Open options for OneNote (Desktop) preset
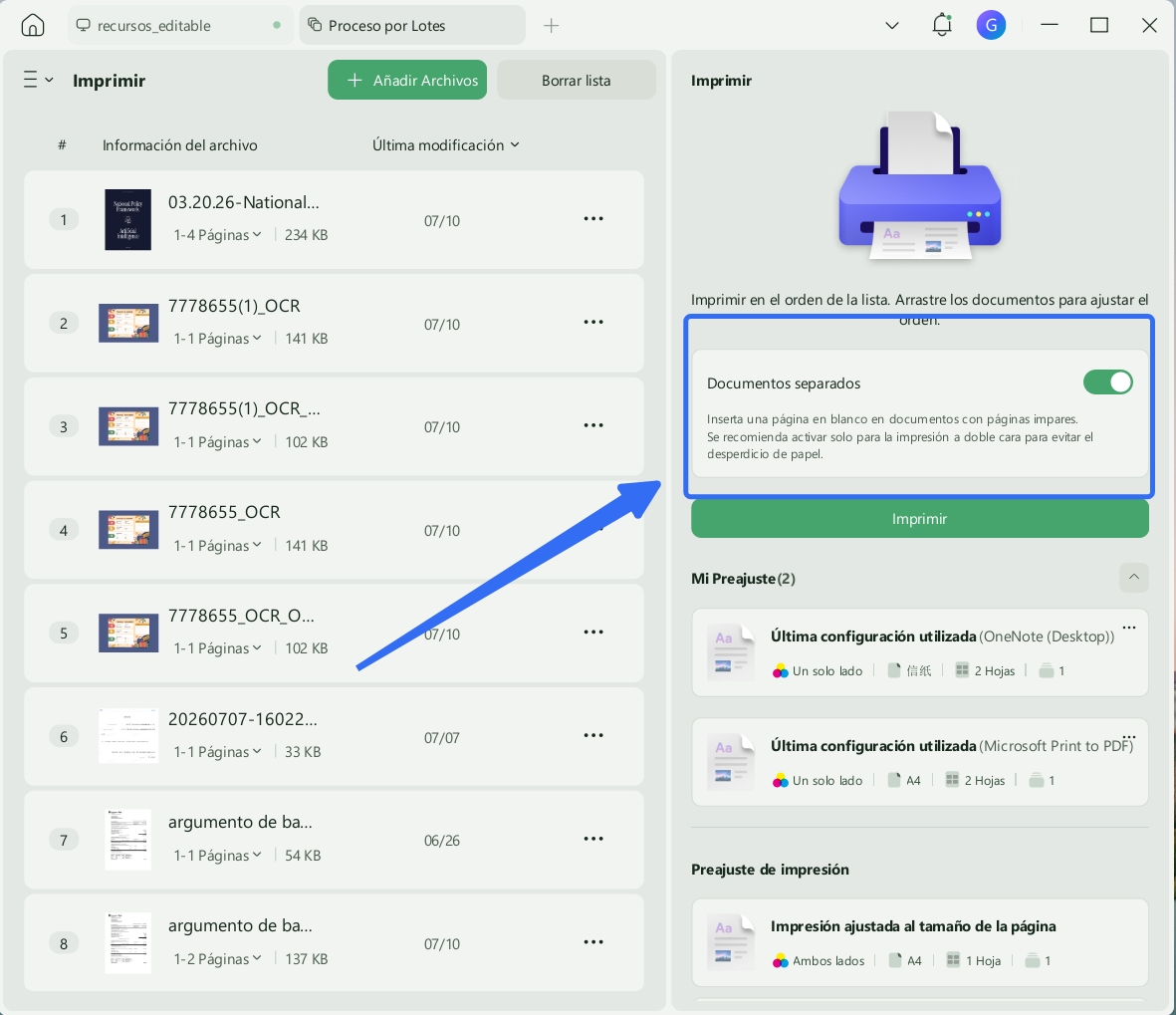 point(1129,628)
